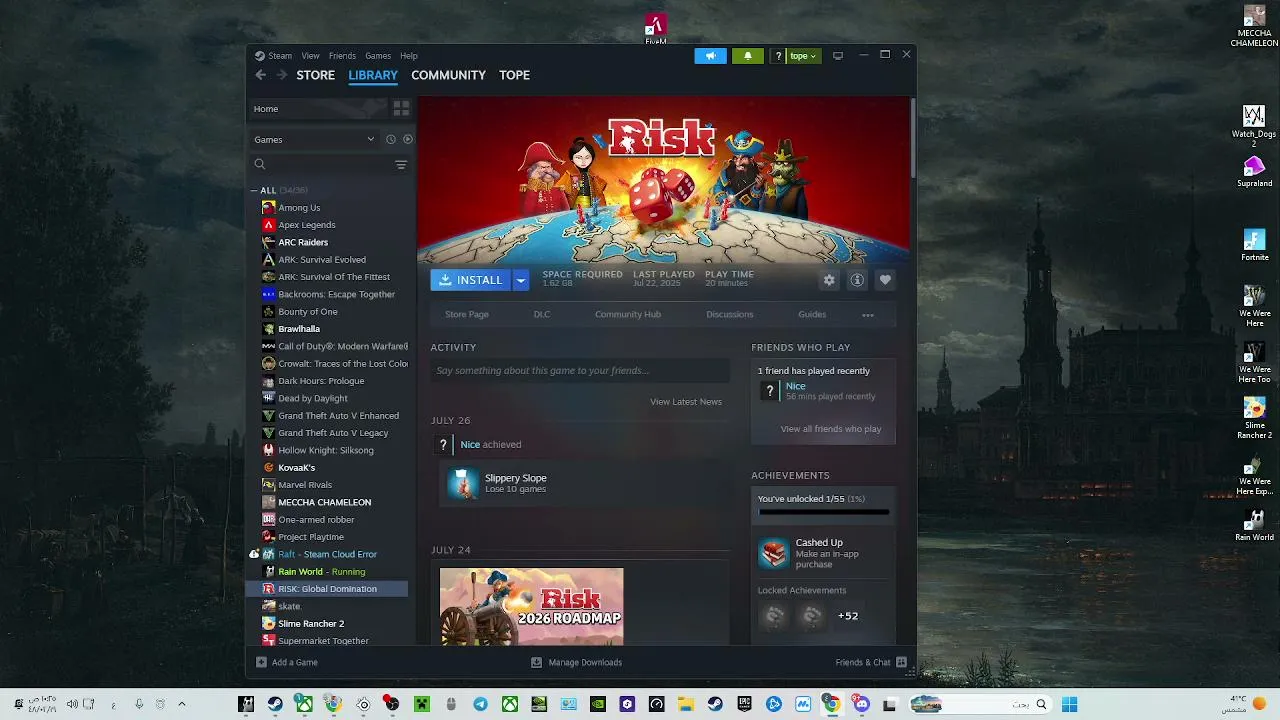The height and width of the screenshot is (720, 1280).
Task: Show RISK game info via the info icon
Action: 857,280
